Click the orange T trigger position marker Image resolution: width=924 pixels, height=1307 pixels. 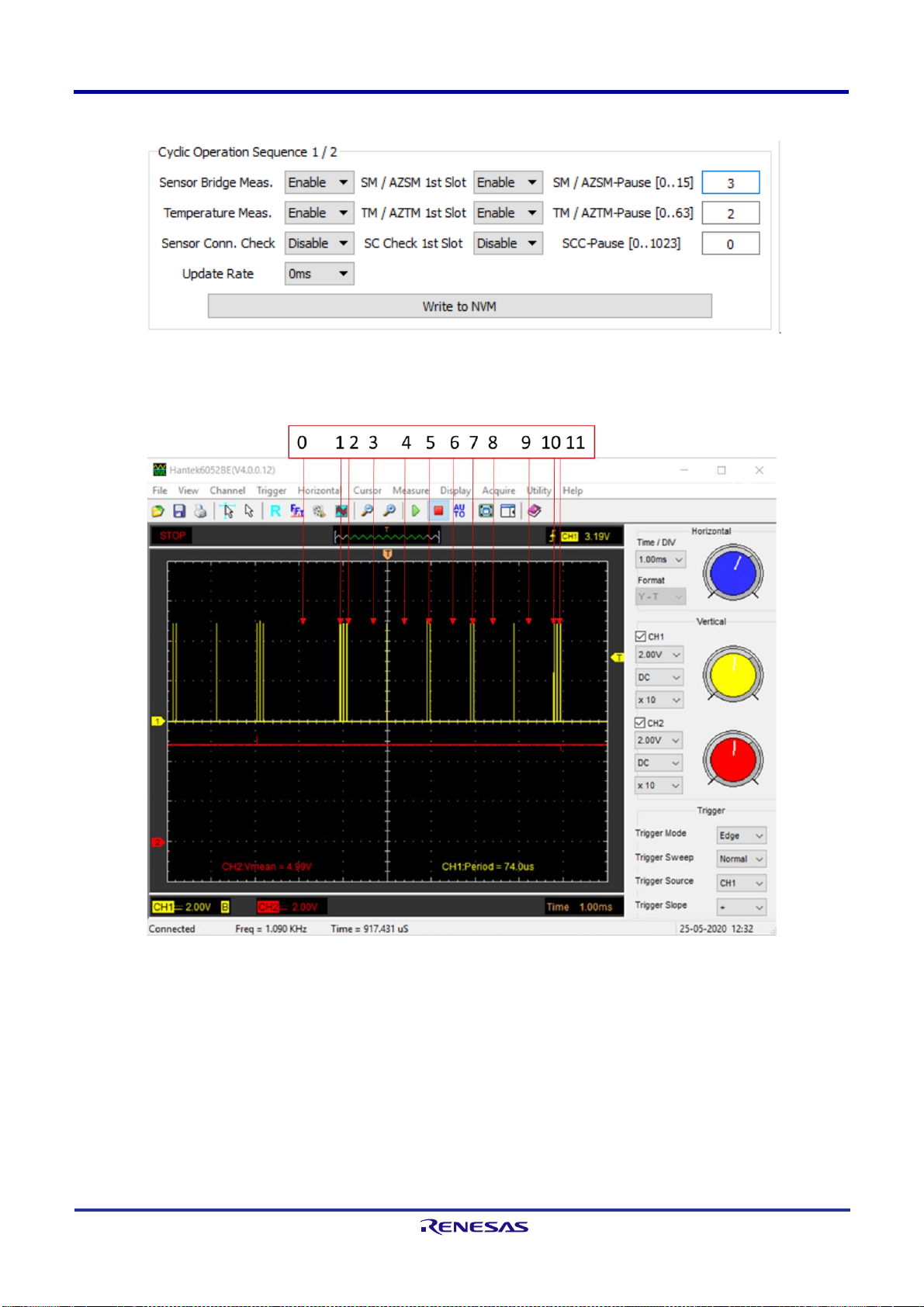point(387,554)
